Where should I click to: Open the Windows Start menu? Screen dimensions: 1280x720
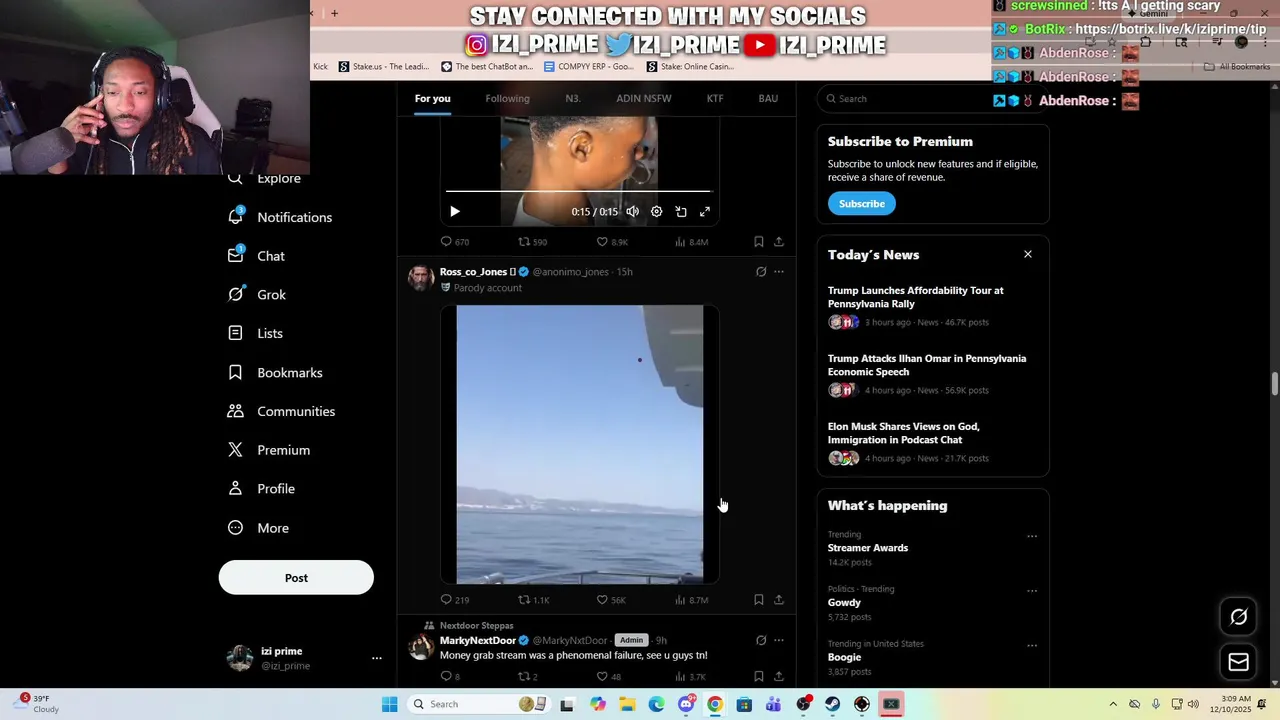point(389,704)
